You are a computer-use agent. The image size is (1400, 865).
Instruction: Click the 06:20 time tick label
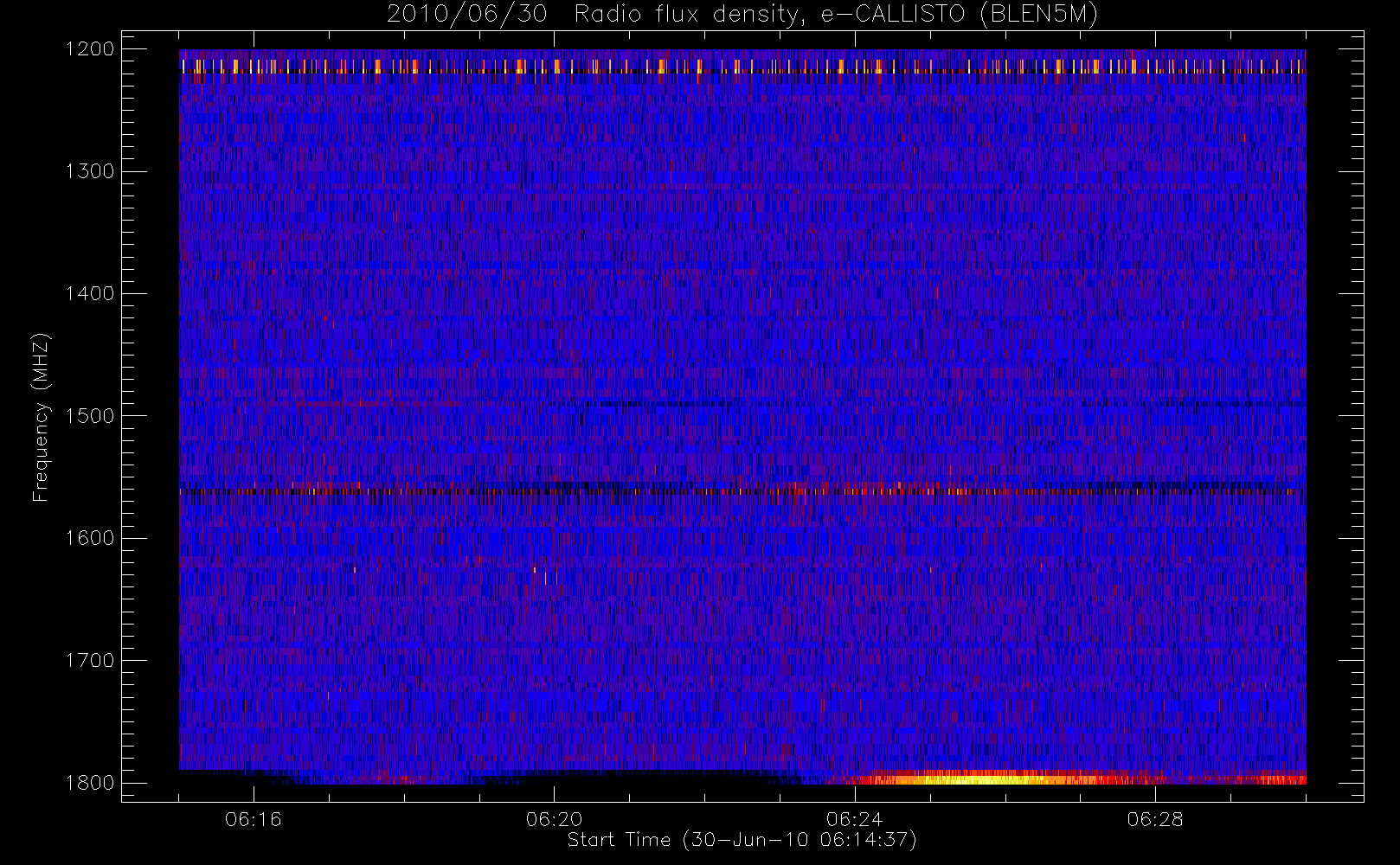click(554, 819)
